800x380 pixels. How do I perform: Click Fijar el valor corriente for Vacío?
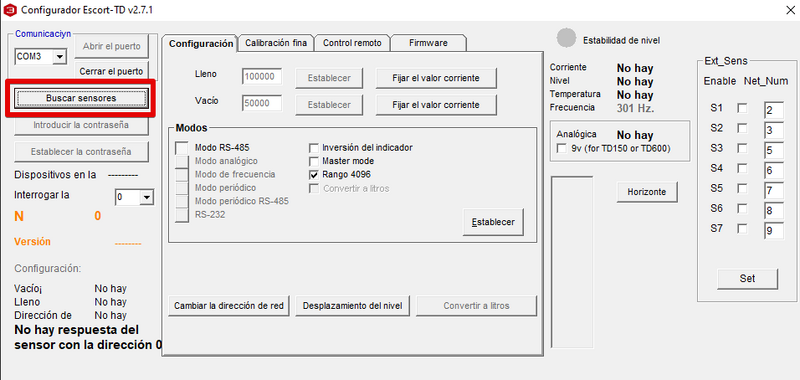436,105
